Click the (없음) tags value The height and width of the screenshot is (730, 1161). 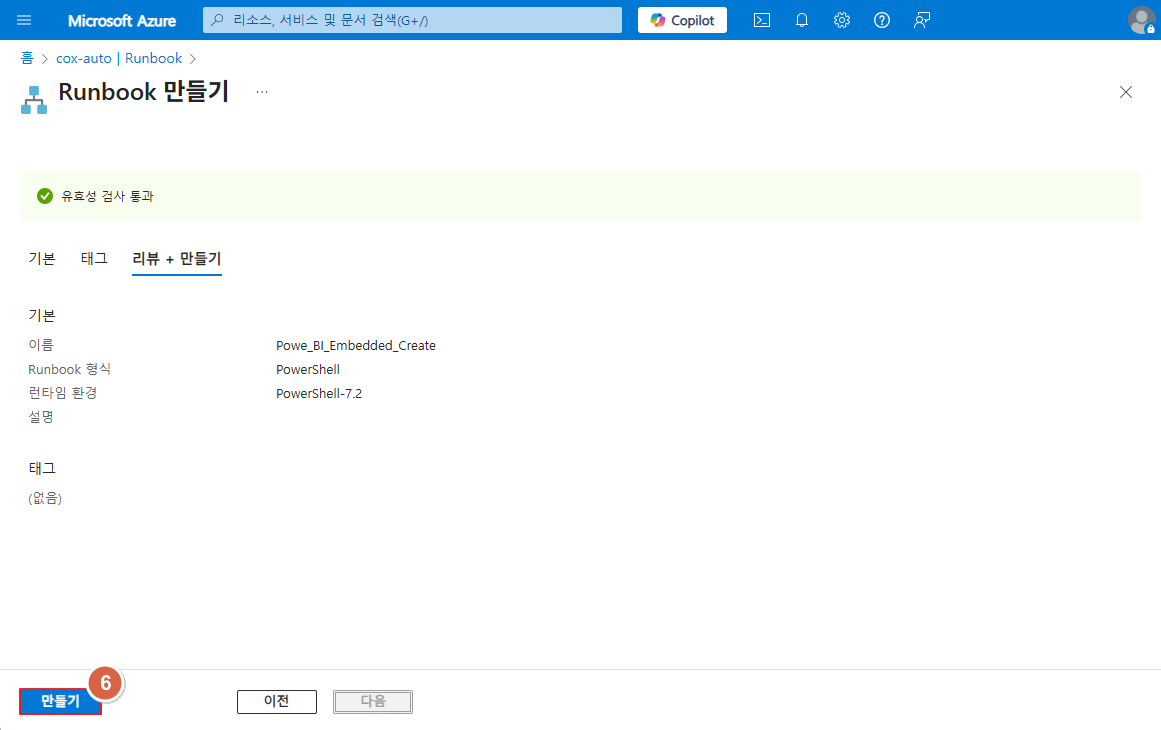[x=45, y=498]
